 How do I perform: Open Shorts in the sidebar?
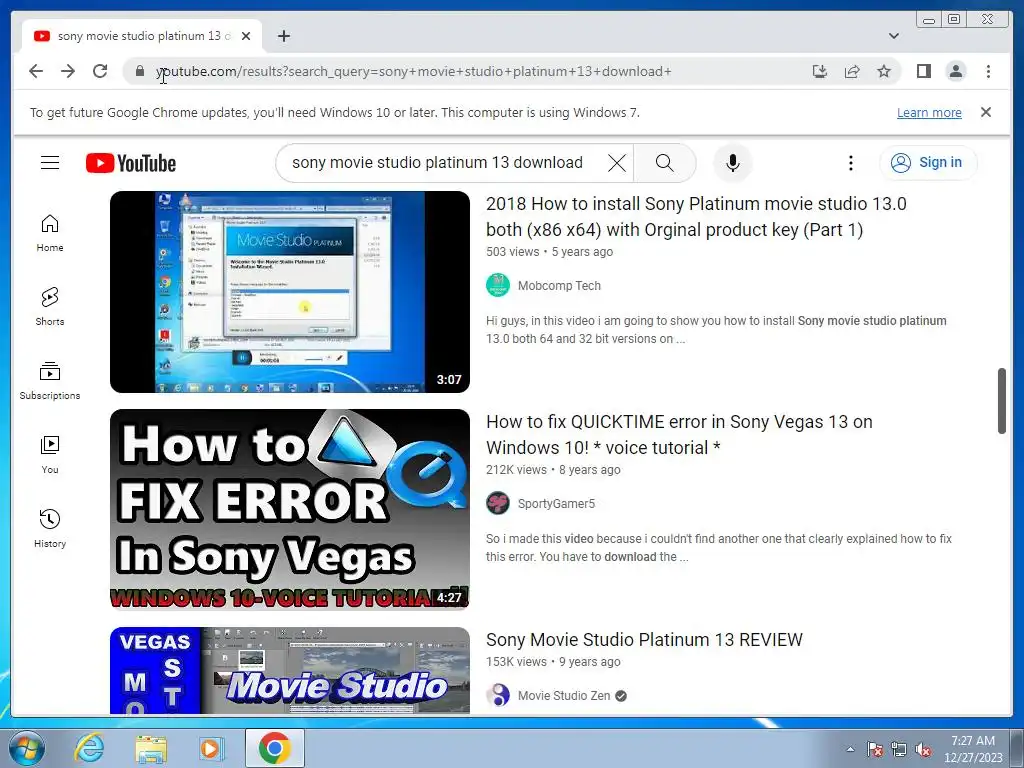50,306
